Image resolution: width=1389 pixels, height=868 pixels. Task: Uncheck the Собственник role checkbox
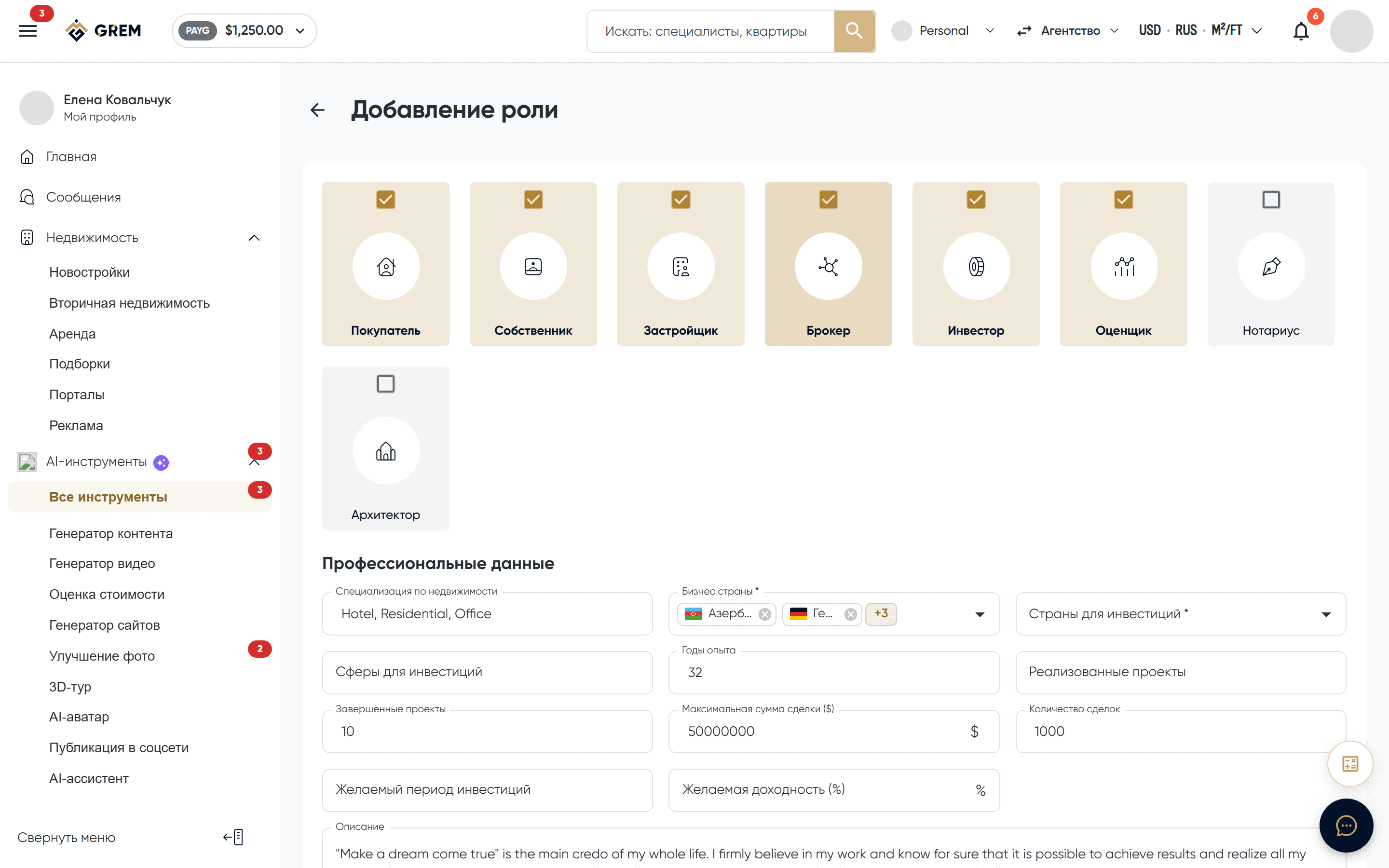[x=533, y=200]
